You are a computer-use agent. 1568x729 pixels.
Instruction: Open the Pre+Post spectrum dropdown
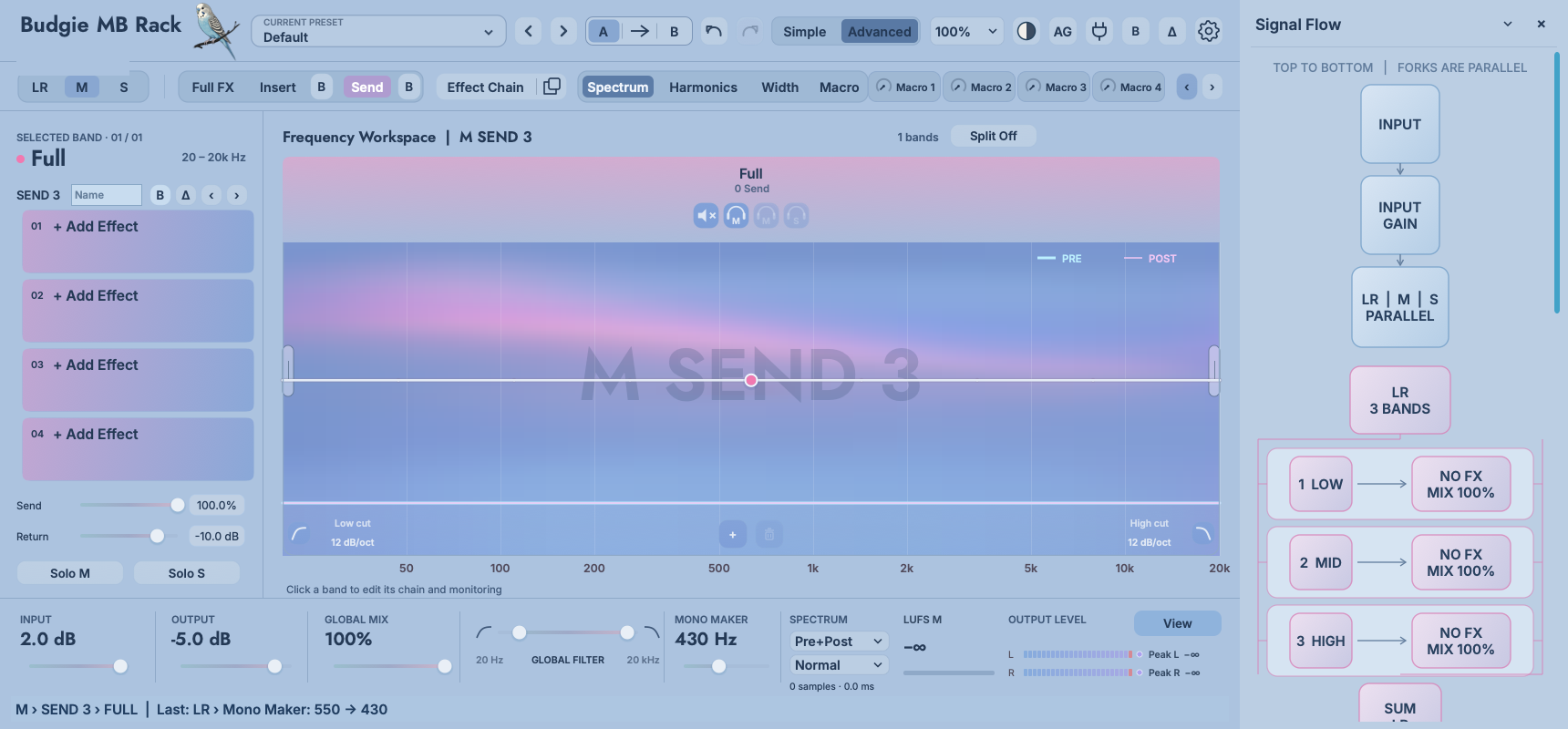(x=839, y=642)
